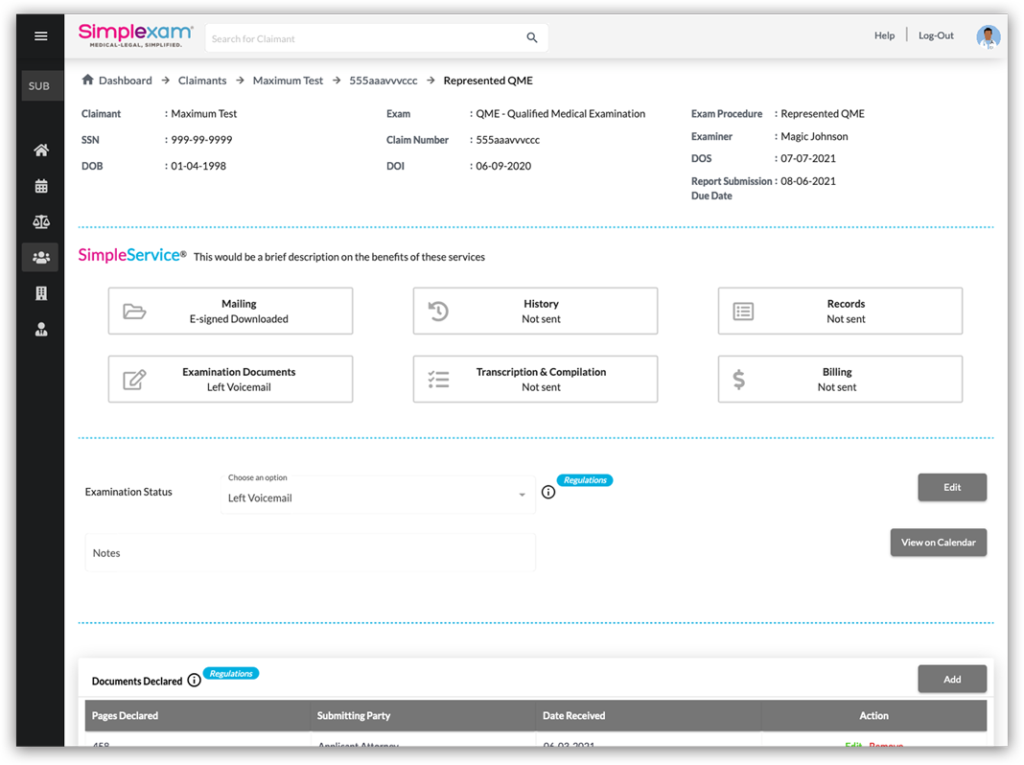Open the building icon in sidebar
1024x765 pixels.
tap(41, 293)
